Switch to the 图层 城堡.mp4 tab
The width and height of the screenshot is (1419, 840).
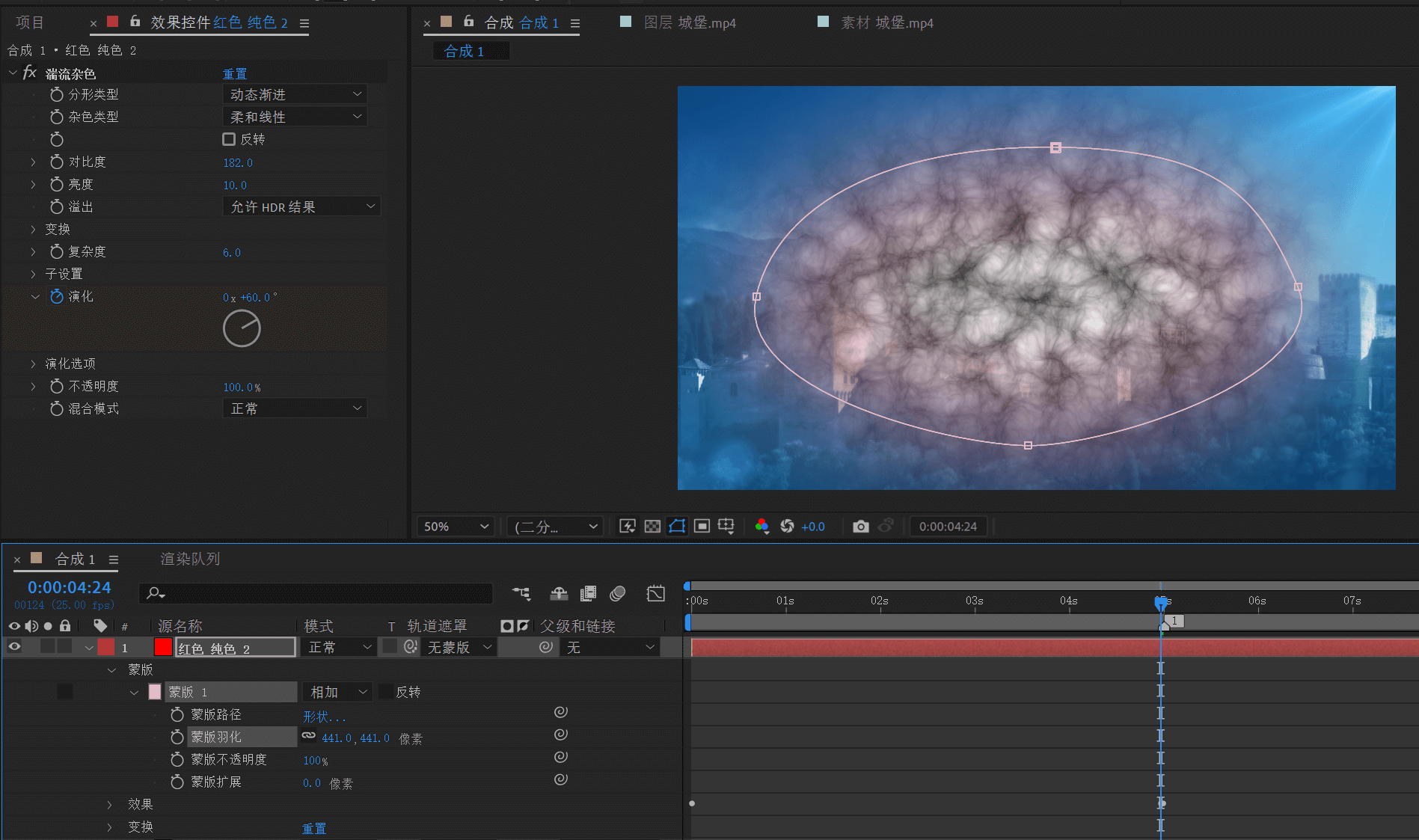pyautogui.click(x=689, y=22)
